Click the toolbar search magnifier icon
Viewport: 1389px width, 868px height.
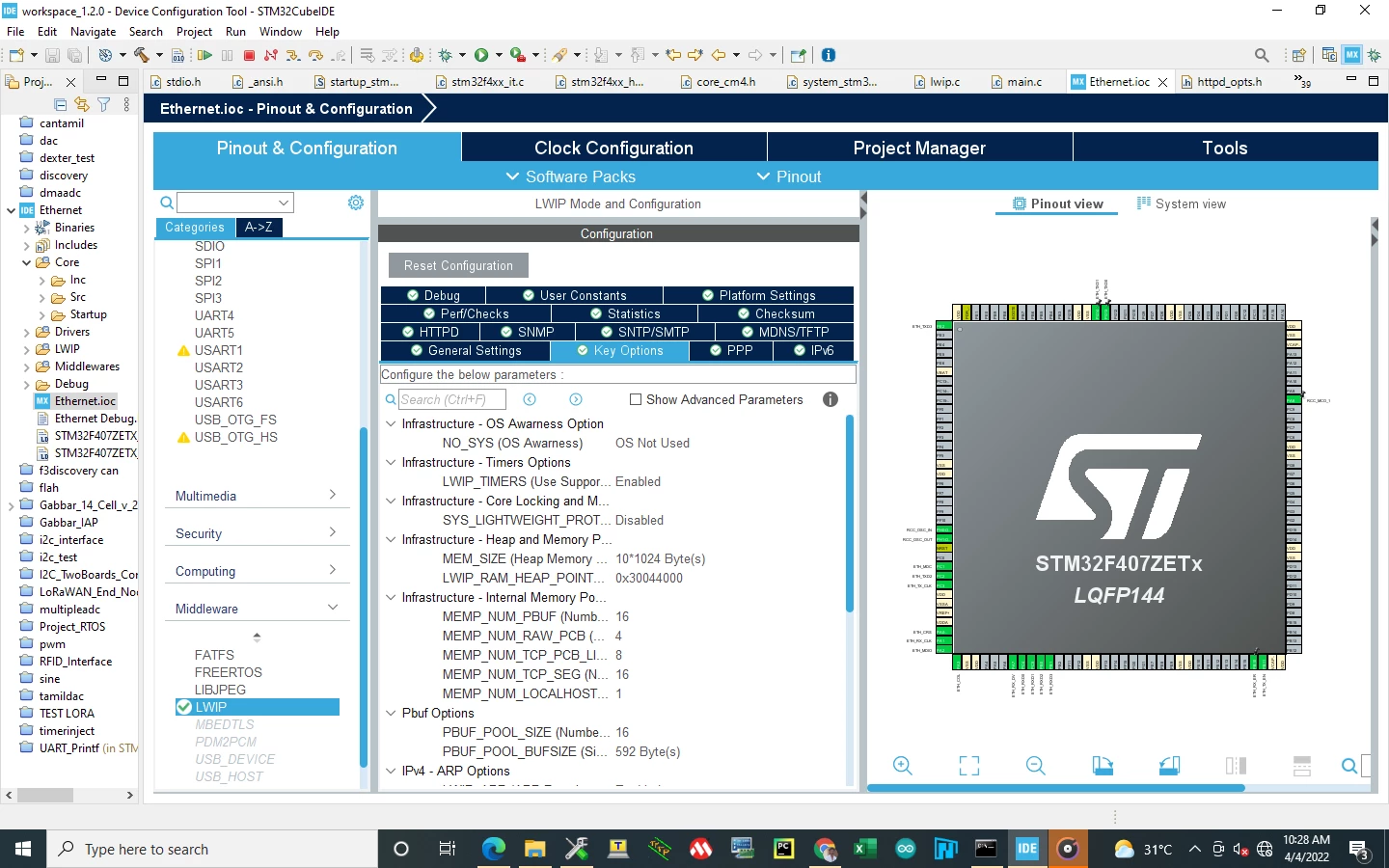pos(1262,55)
